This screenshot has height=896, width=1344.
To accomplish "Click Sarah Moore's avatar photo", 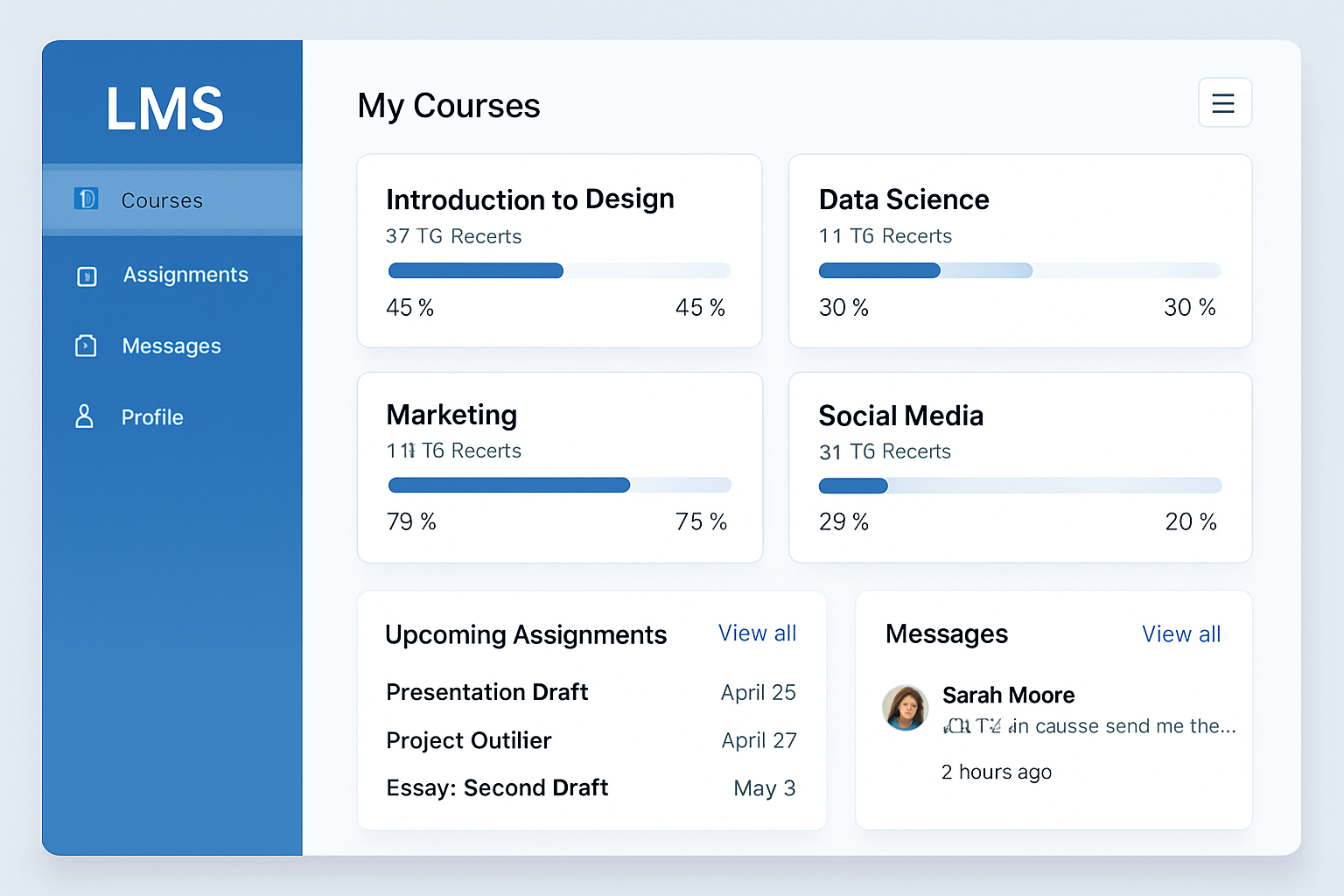I will pyautogui.click(x=905, y=708).
